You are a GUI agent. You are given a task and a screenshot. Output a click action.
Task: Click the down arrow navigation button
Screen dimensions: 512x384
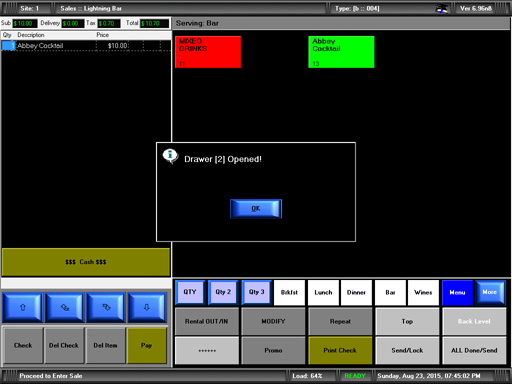coord(147,307)
